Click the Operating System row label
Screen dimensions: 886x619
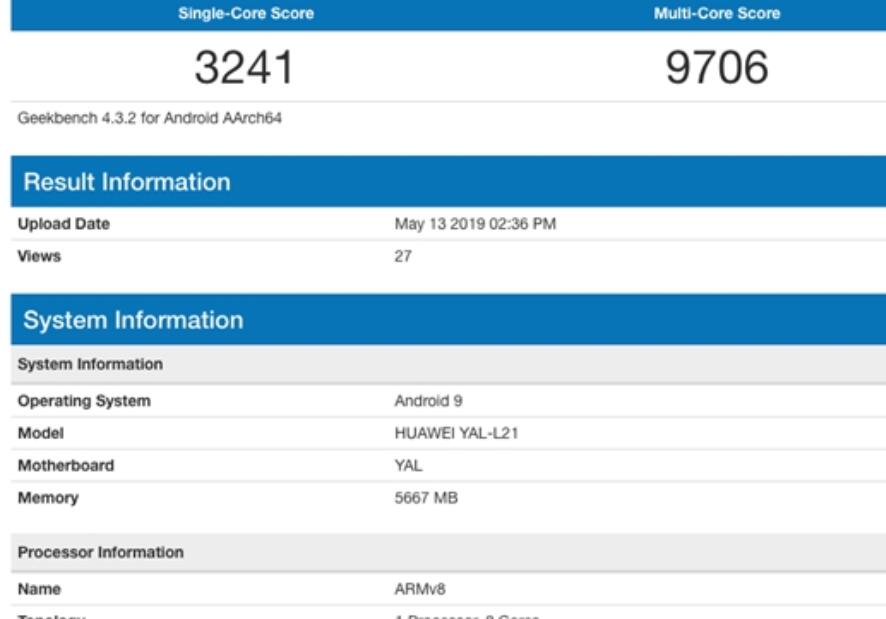pos(84,401)
